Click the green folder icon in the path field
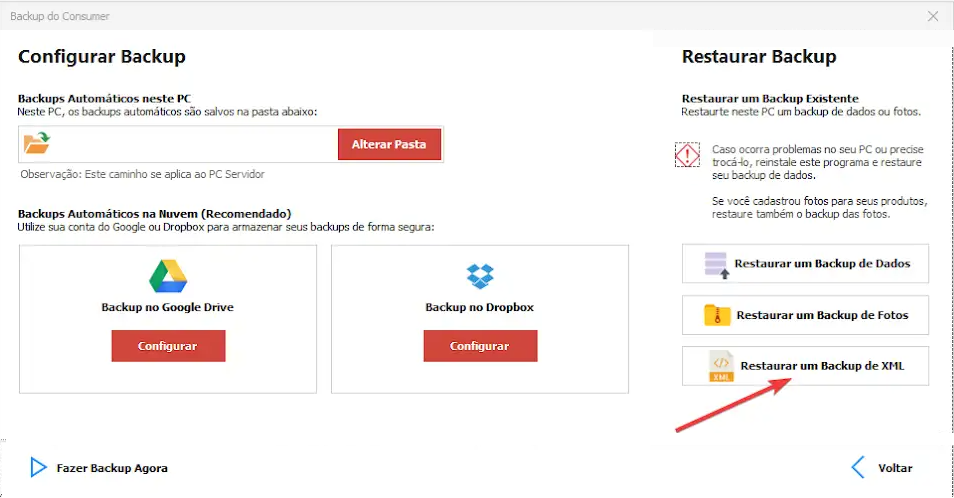This screenshot has height=498, width=954. coord(37,144)
